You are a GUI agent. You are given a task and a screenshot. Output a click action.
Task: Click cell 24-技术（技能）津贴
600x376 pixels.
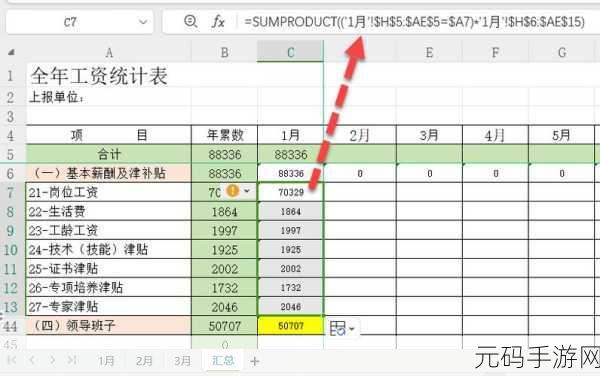point(109,249)
